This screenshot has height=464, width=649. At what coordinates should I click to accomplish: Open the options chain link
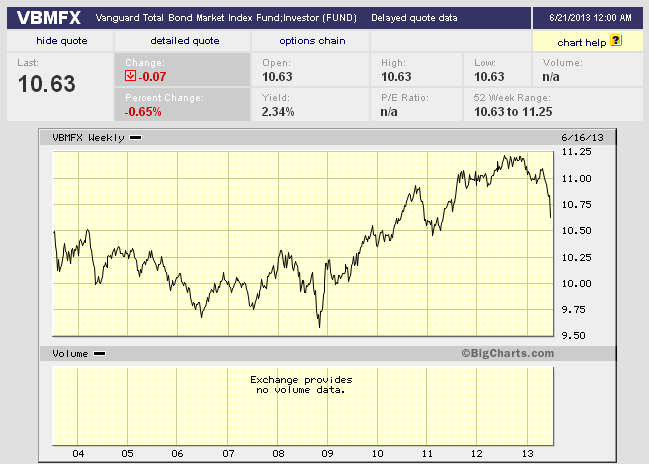click(x=312, y=41)
